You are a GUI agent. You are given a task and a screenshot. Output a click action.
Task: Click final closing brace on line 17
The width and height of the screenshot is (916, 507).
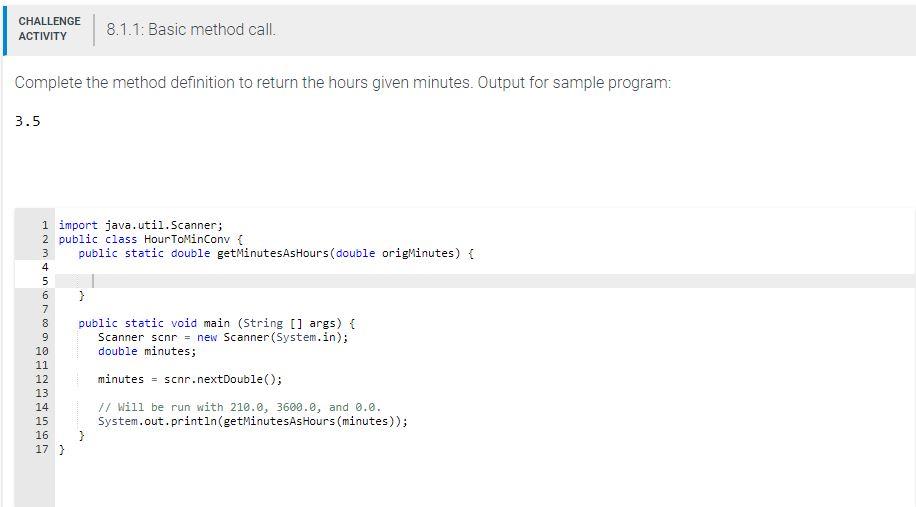[62, 449]
